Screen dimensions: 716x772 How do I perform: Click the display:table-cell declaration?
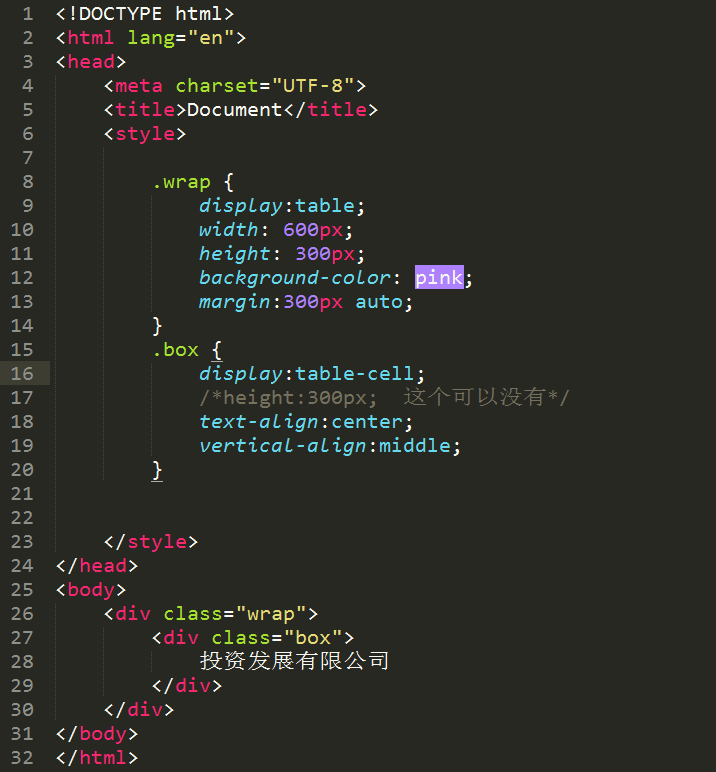click(x=312, y=374)
